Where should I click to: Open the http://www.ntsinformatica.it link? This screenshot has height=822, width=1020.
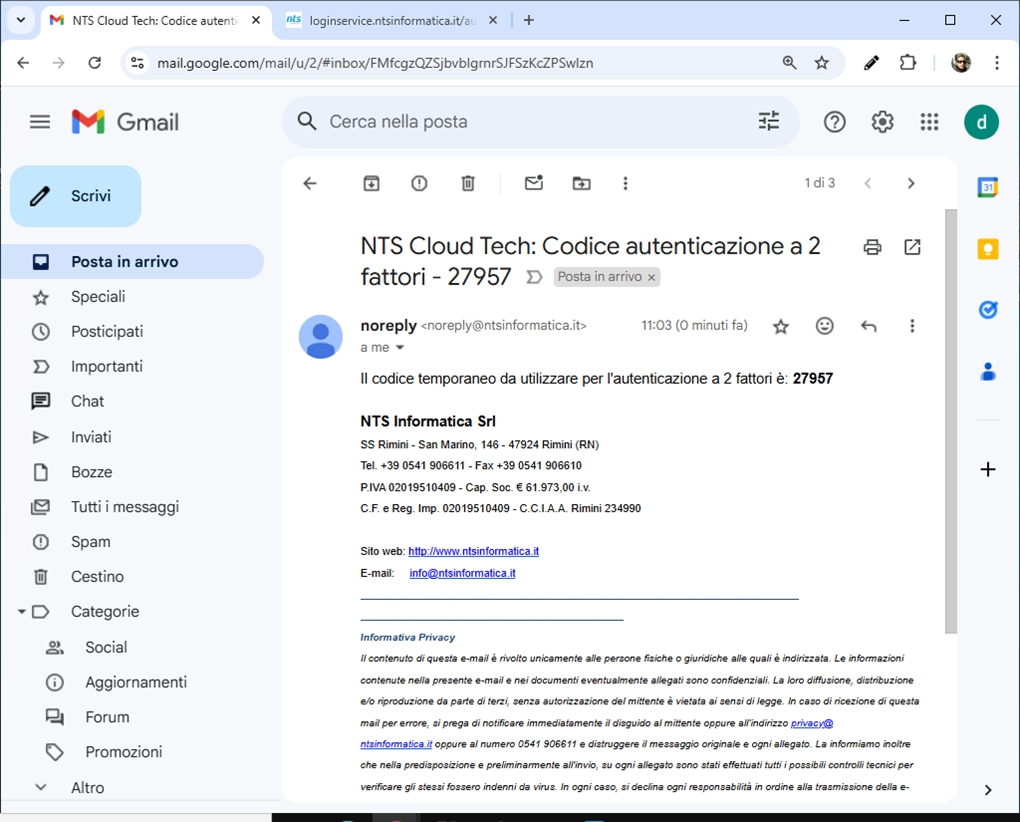point(474,551)
